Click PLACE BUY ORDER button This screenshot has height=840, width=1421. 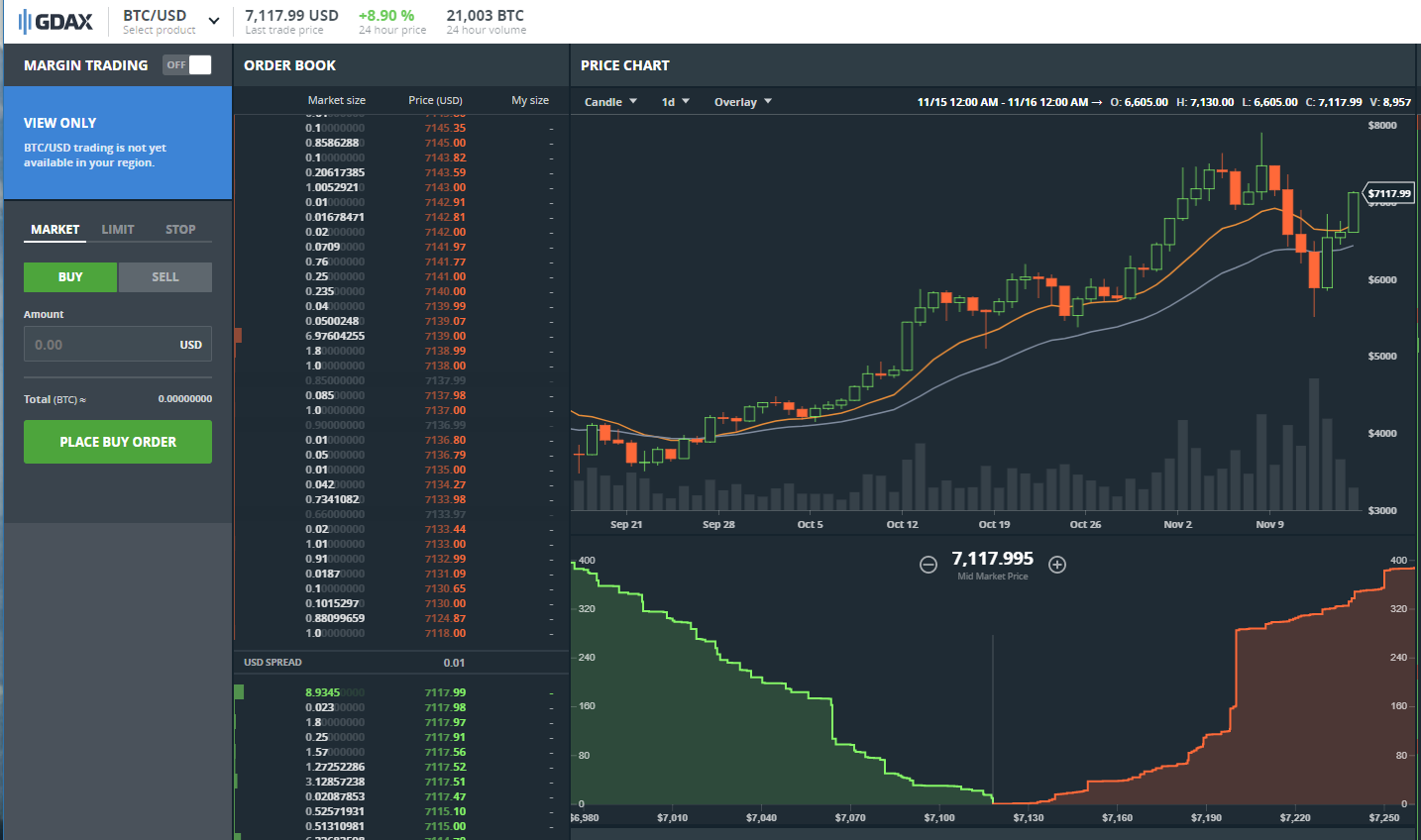tap(118, 442)
